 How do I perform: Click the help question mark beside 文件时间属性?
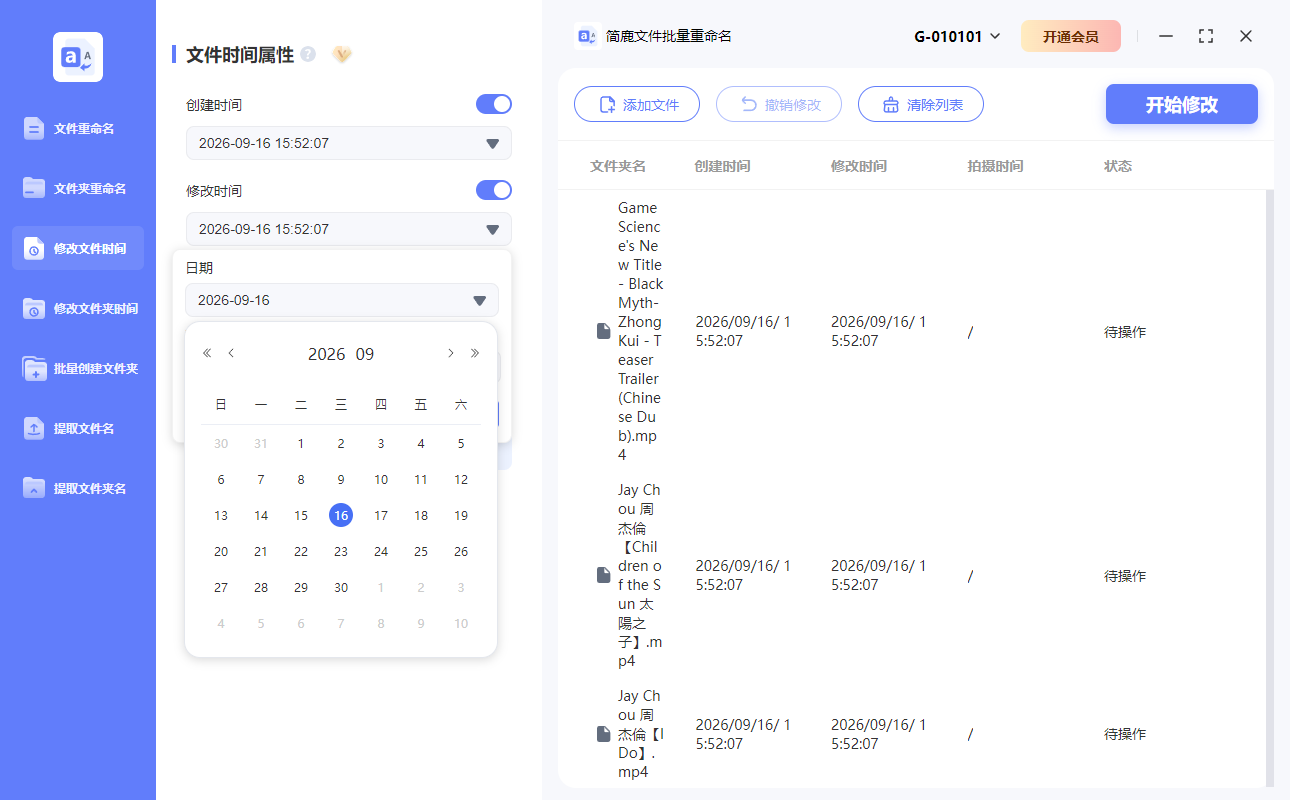pyautogui.click(x=308, y=54)
